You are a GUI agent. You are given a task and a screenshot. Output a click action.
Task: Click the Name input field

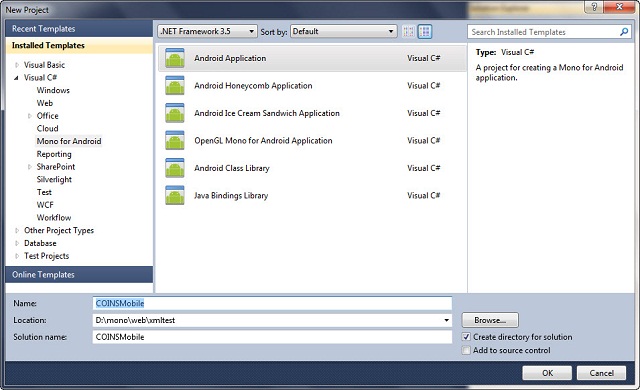click(x=272, y=303)
